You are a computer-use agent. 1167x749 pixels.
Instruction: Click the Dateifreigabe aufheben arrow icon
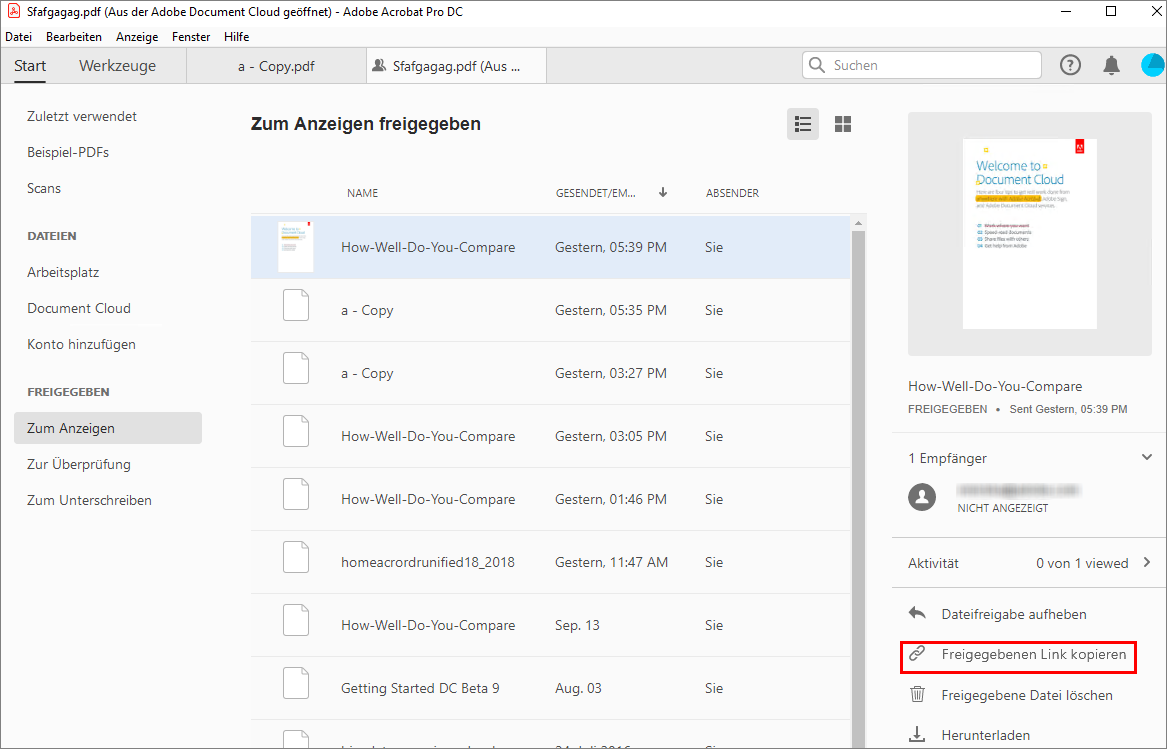(x=917, y=613)
